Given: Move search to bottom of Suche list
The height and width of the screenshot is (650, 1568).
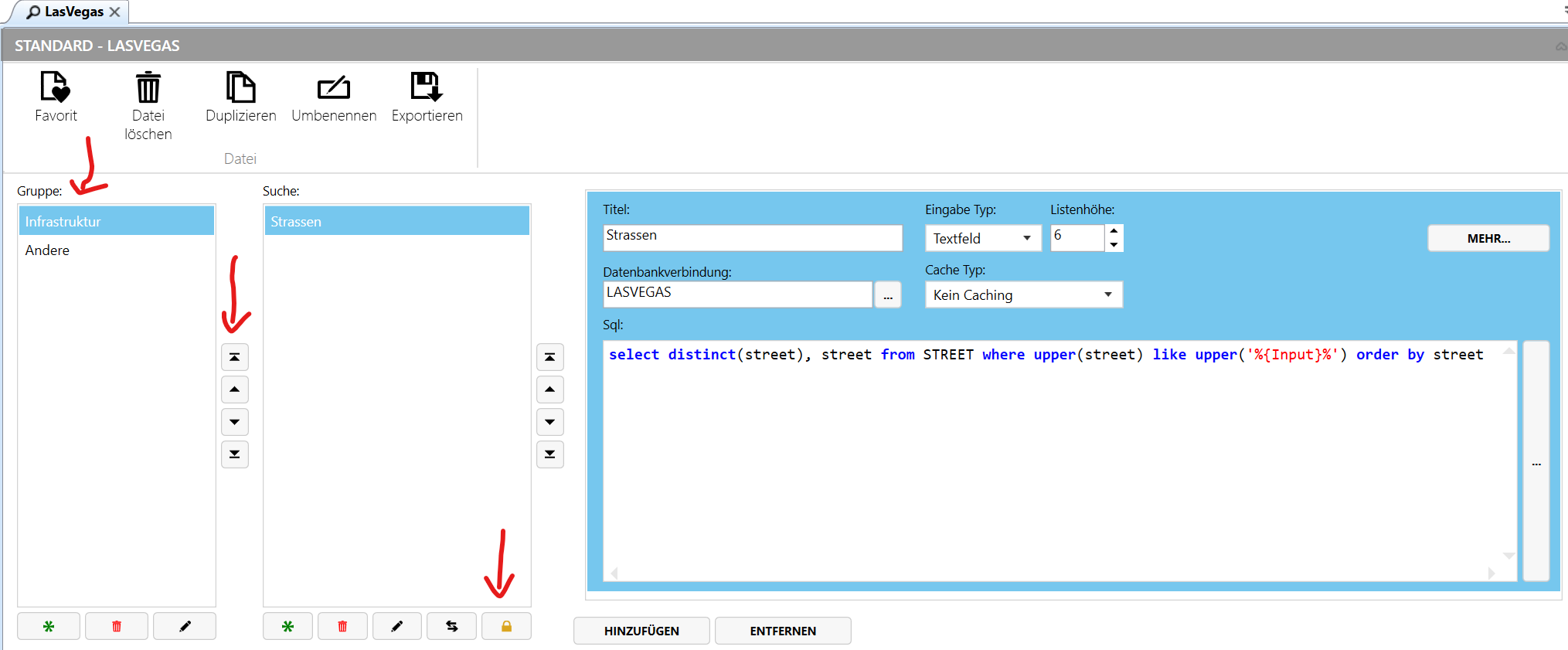Looking at the screenshot, I should click(550, 454).
